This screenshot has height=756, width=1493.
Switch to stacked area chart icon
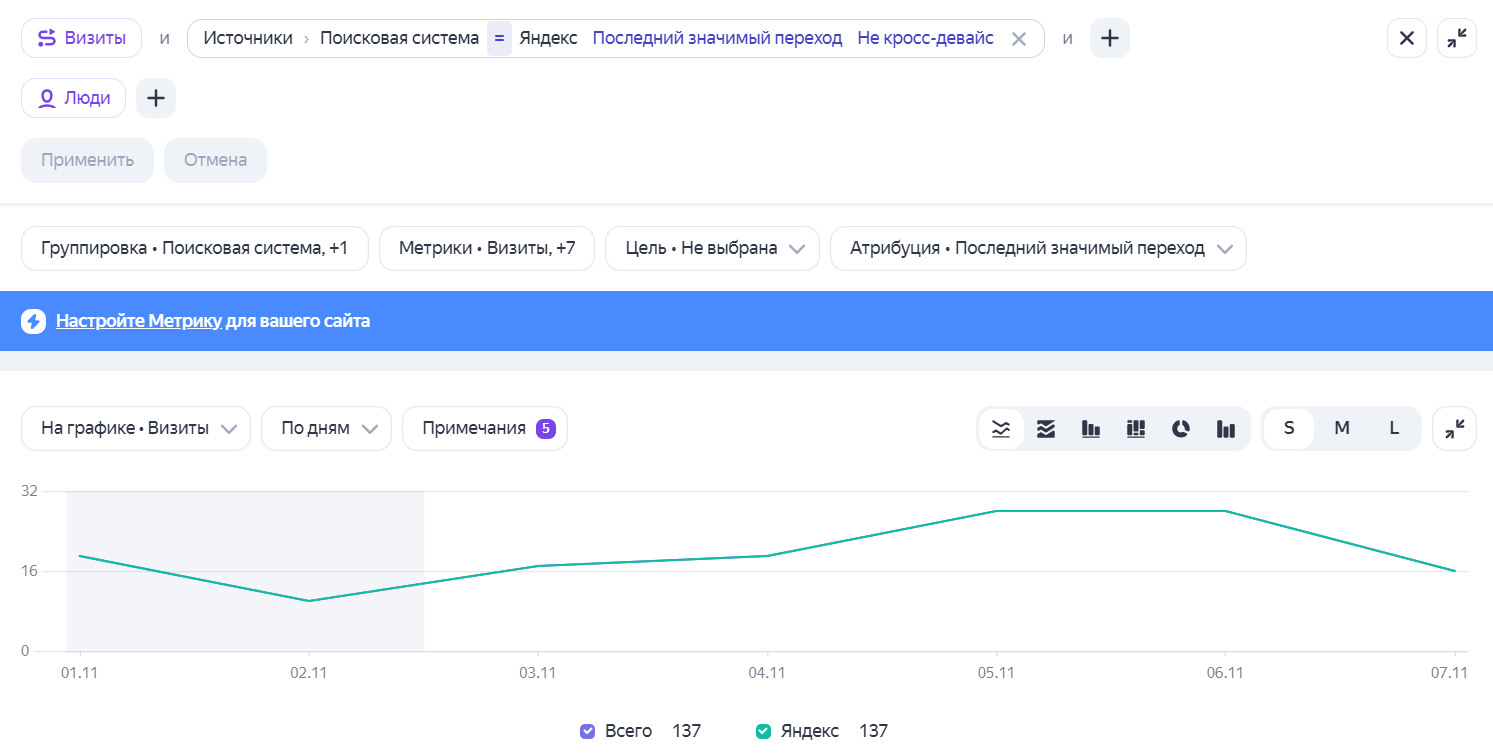coord(1046,429)
